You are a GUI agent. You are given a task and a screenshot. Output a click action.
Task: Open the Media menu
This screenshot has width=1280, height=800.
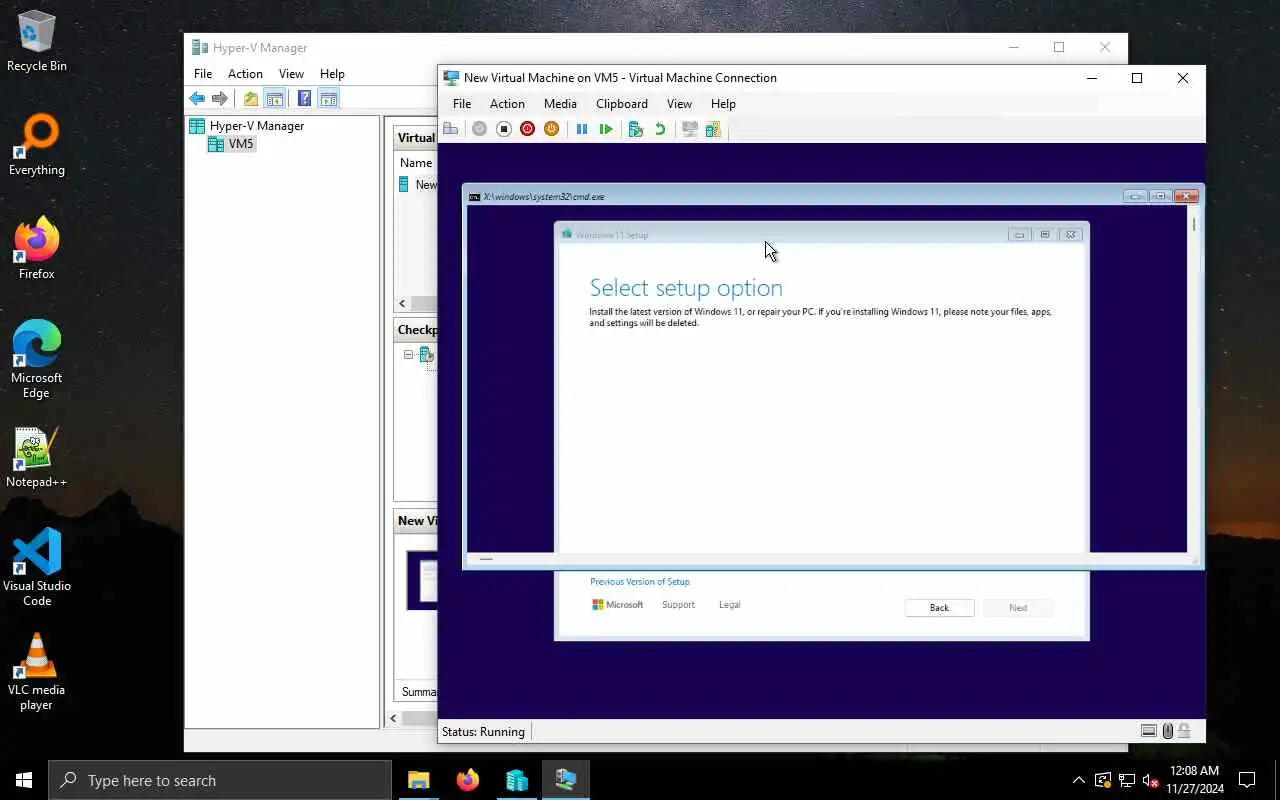tap(560, 103)
